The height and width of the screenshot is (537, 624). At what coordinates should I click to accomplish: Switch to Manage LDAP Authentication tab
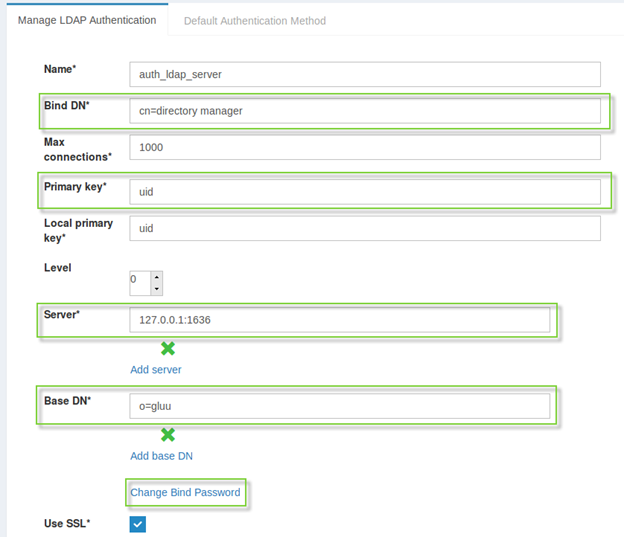(87, 20)
